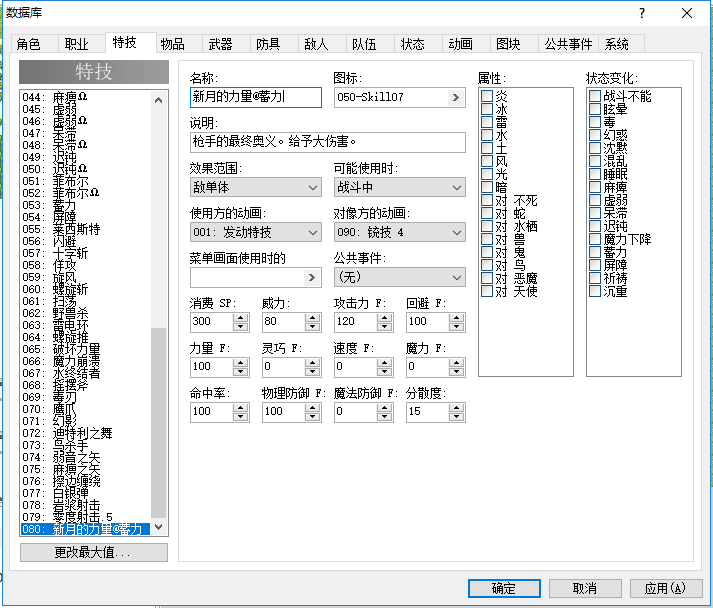Image resolution: width=713 pixels, height=608 pixels.
Task: Open menu-use SE picker arrow
Action: (x=312, y=277)
